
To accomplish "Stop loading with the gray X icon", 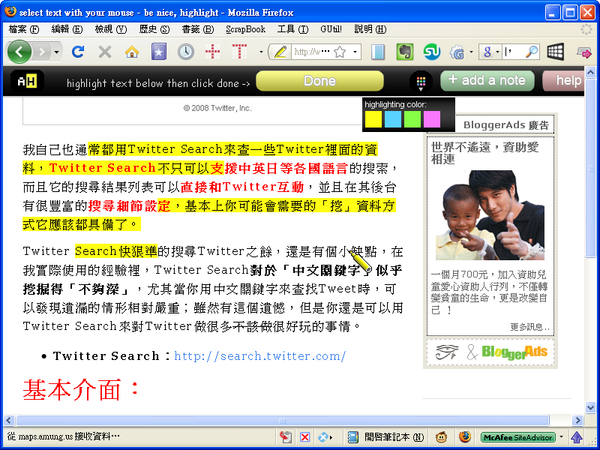I will 105,52.
